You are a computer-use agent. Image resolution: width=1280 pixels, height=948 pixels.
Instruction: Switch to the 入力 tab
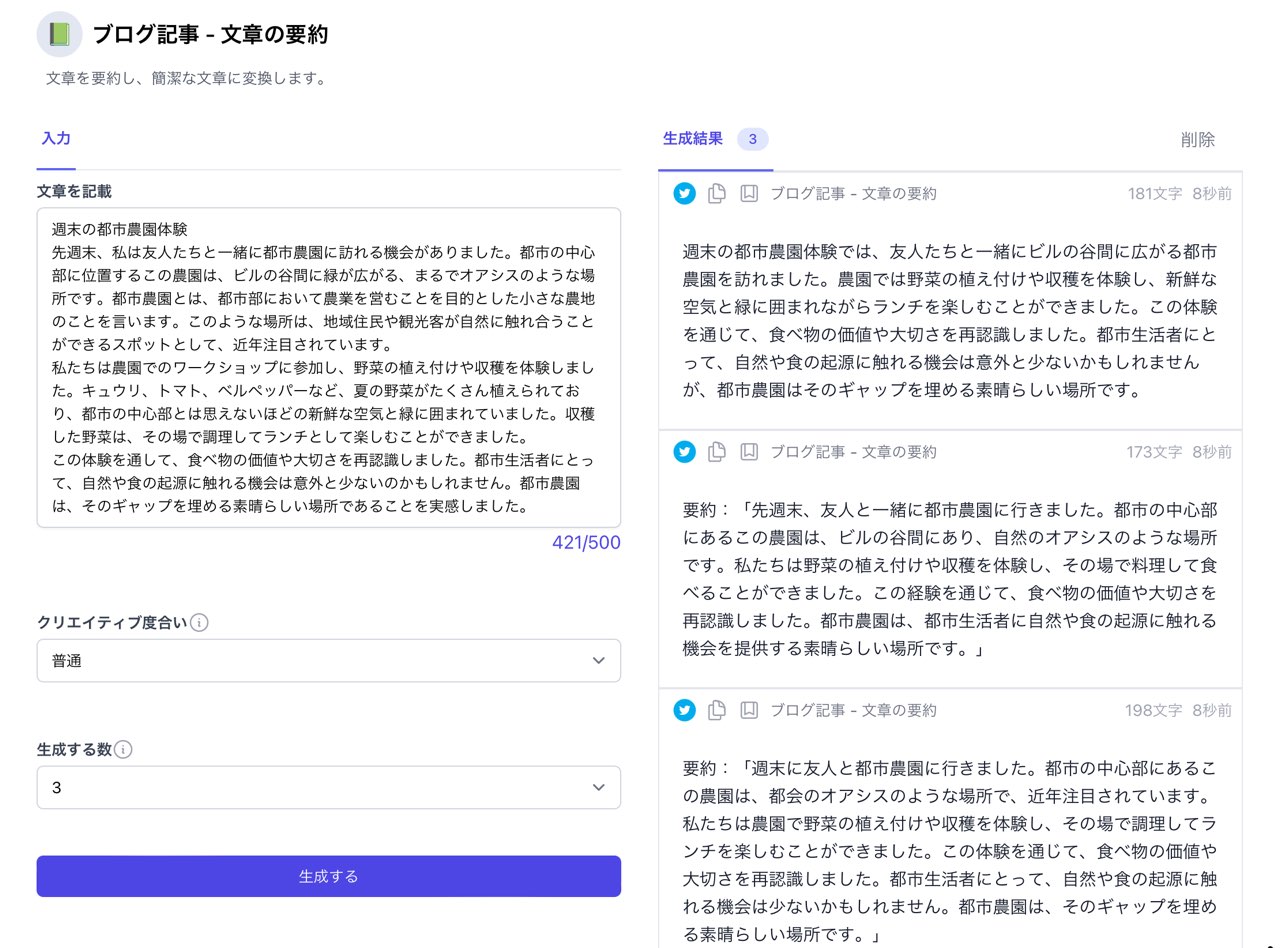tap(56, 139)
